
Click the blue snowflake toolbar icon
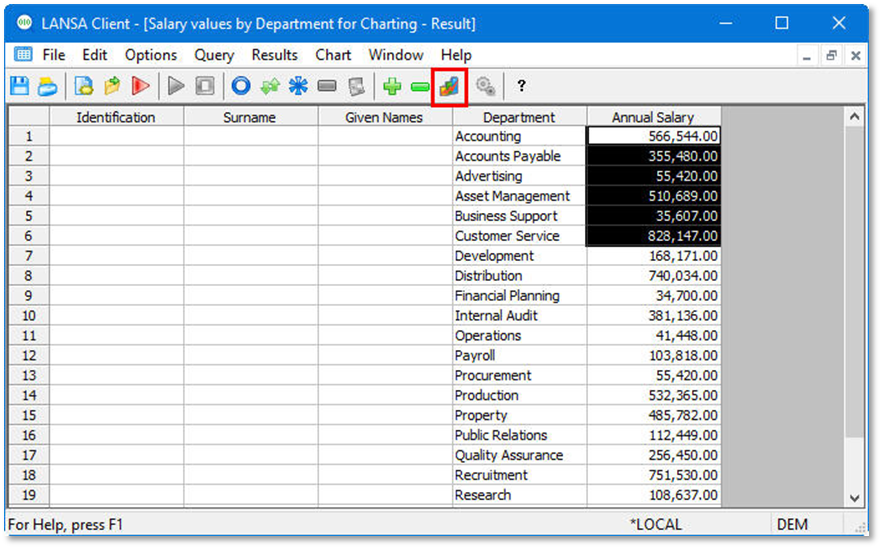(298, 87)
